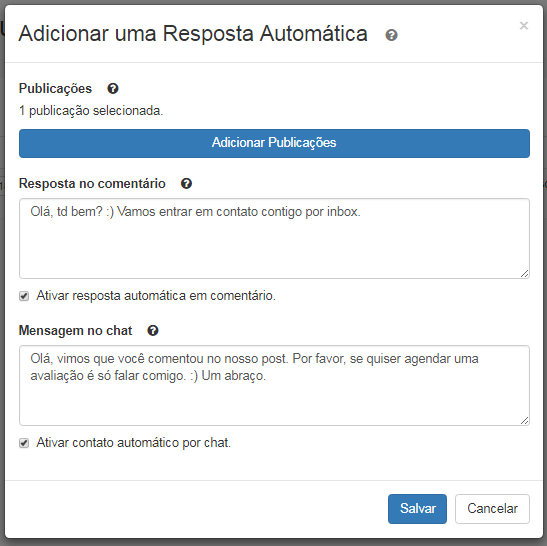Close the dialog with the X icon

[x=524, y=25]
